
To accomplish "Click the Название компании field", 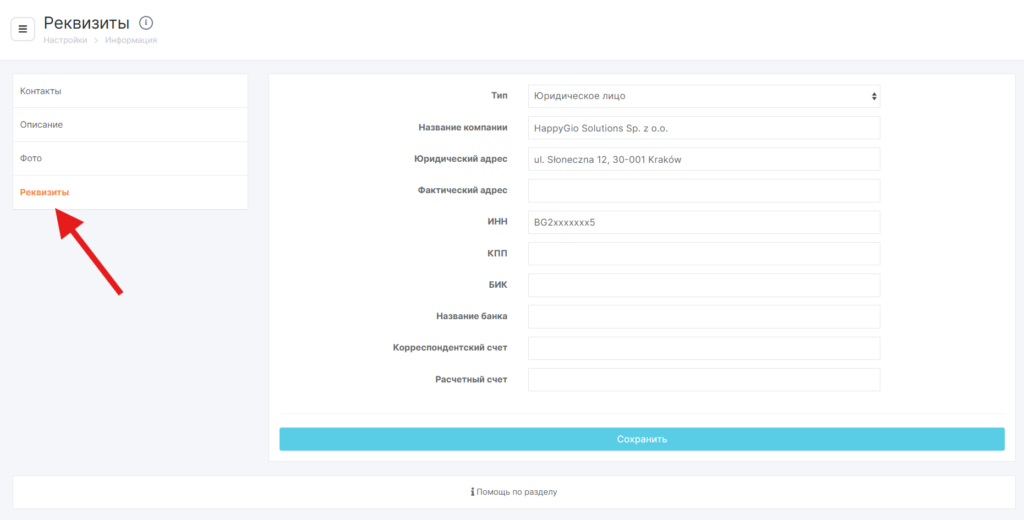I will [703, 128].
